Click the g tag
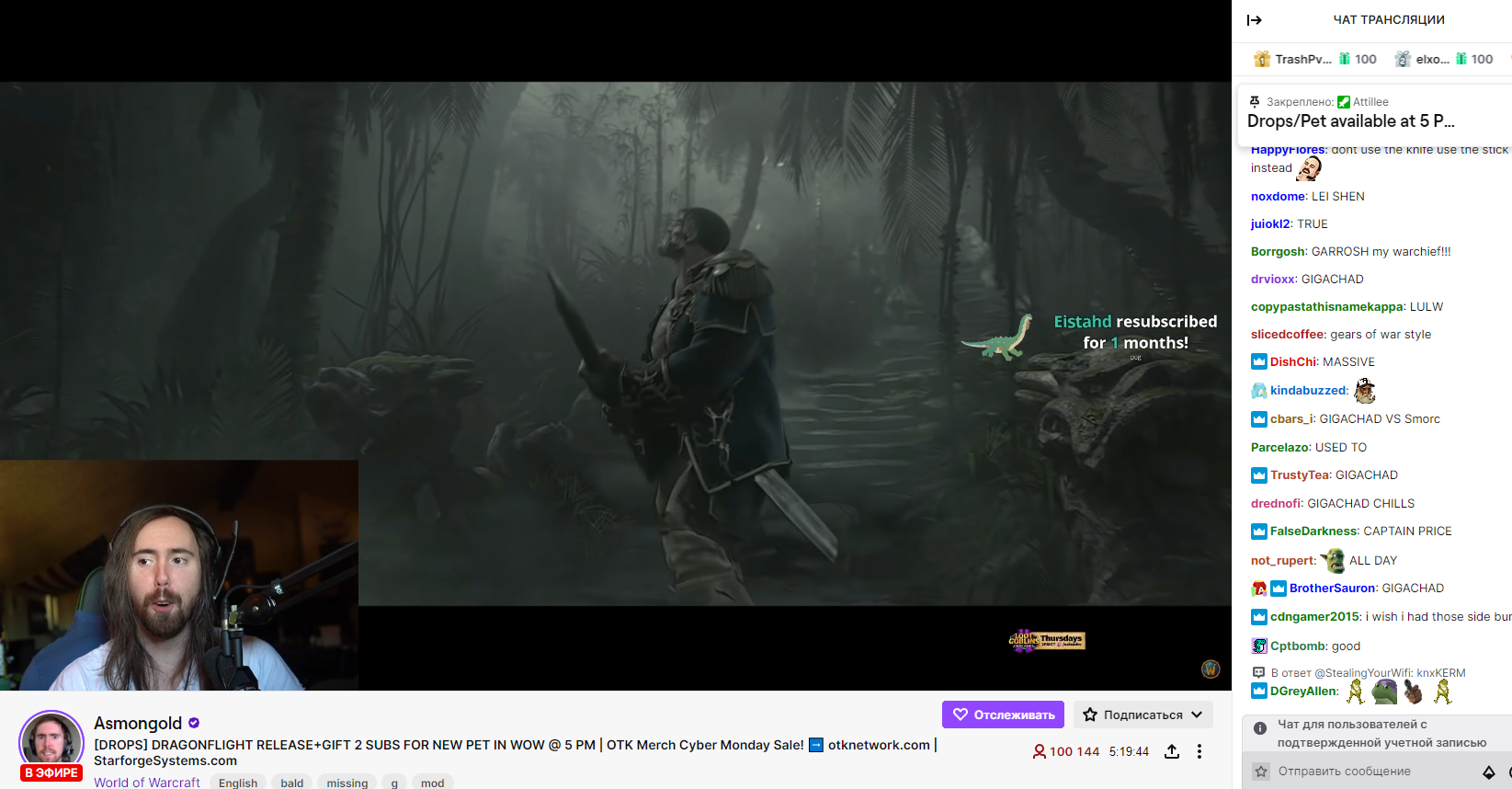 [x=394, y=783]
